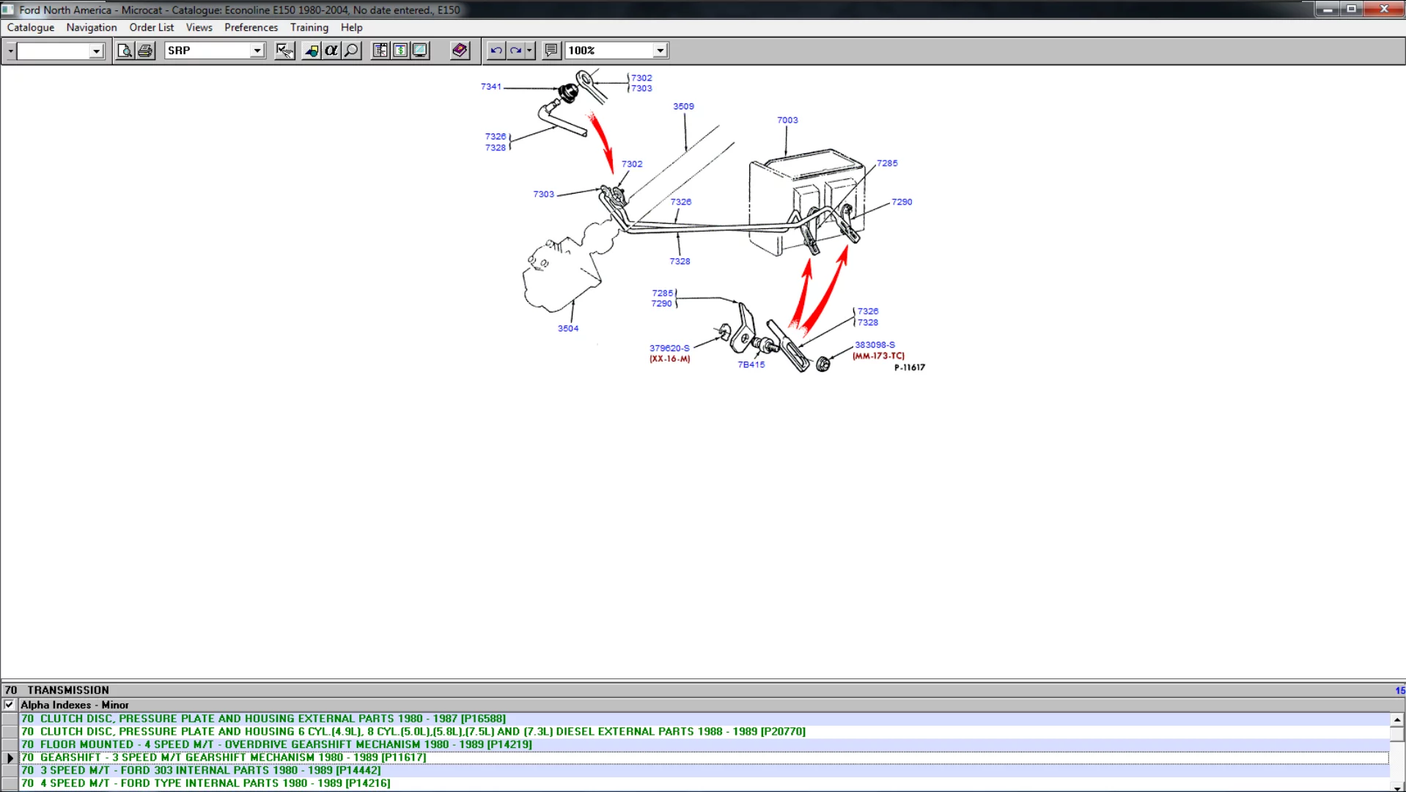The width and height of the screenshot is (1406, 792).
Task: Click the undo arrow icon
Action: coord(496,50)
